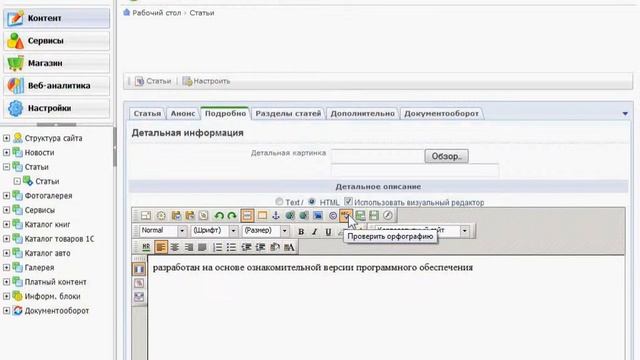Click the Статьи toolbar button
This screenshot has width=640, height=360.
click(x=153, y=81)
